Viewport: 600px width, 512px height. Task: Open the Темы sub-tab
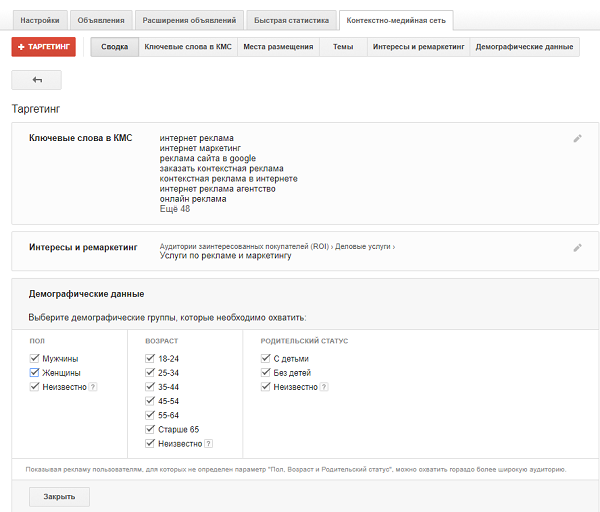point(343,47)
